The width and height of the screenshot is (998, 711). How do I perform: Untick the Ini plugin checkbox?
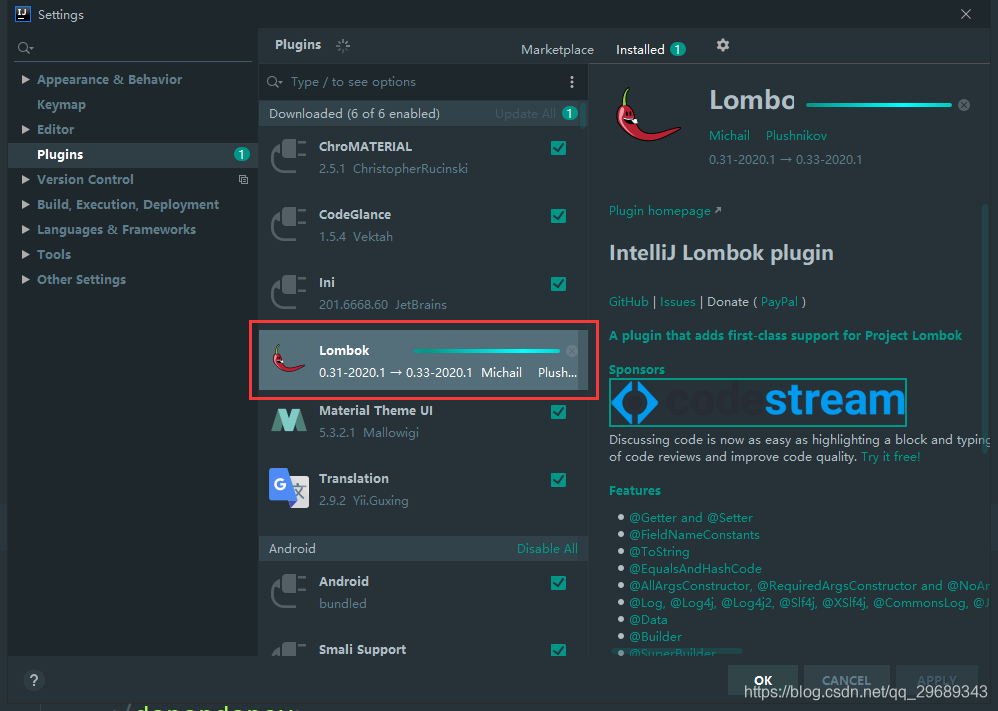pos(558,284)
